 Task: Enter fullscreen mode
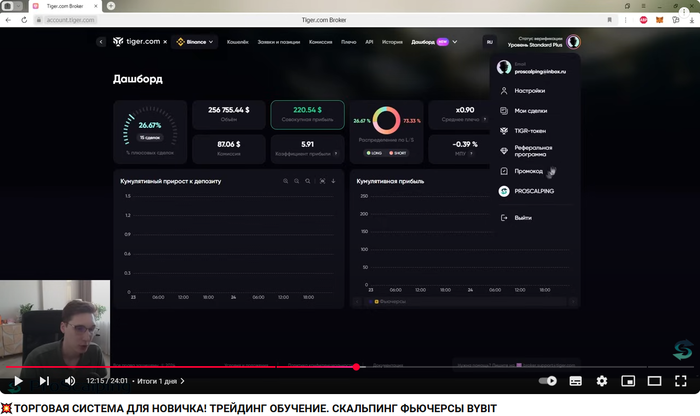681,381
